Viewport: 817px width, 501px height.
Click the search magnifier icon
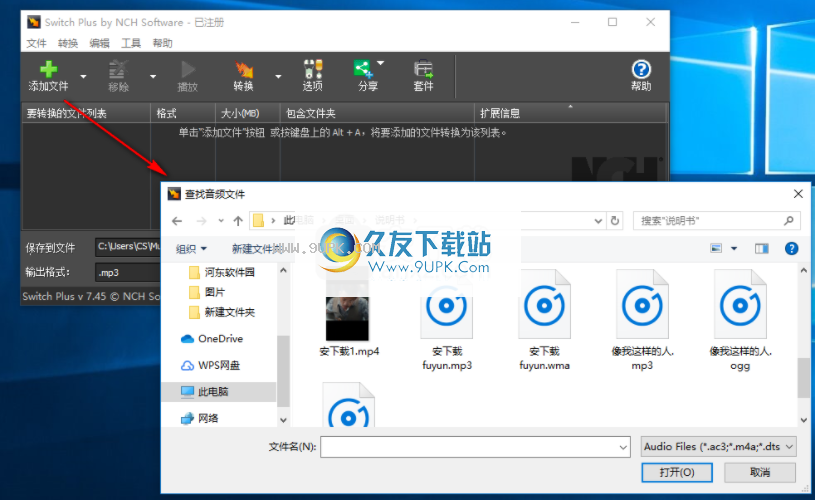click(x=789, y=221)
